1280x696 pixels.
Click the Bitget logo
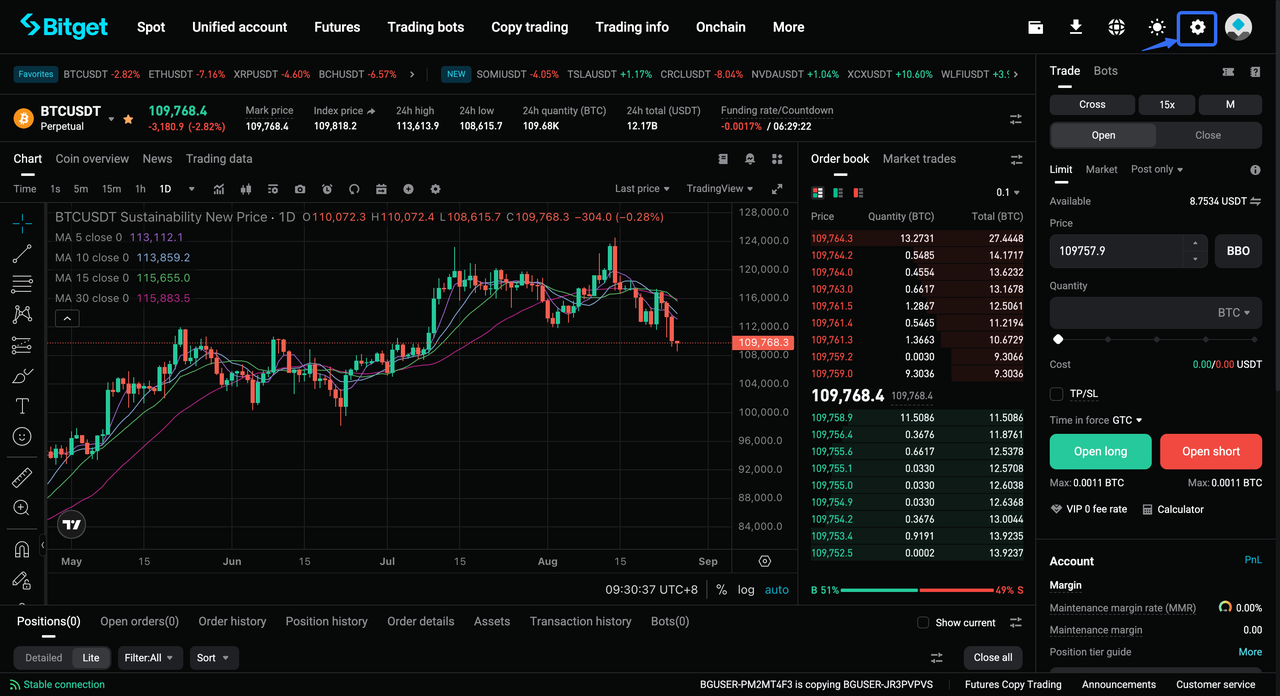coord(64,26)
